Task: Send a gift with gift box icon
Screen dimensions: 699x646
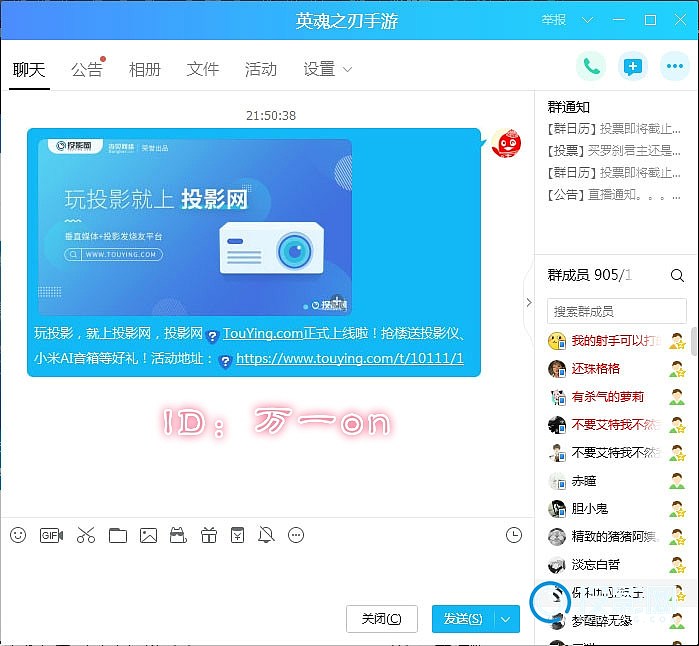Action: pyautogui.click(x=209, y=535)
